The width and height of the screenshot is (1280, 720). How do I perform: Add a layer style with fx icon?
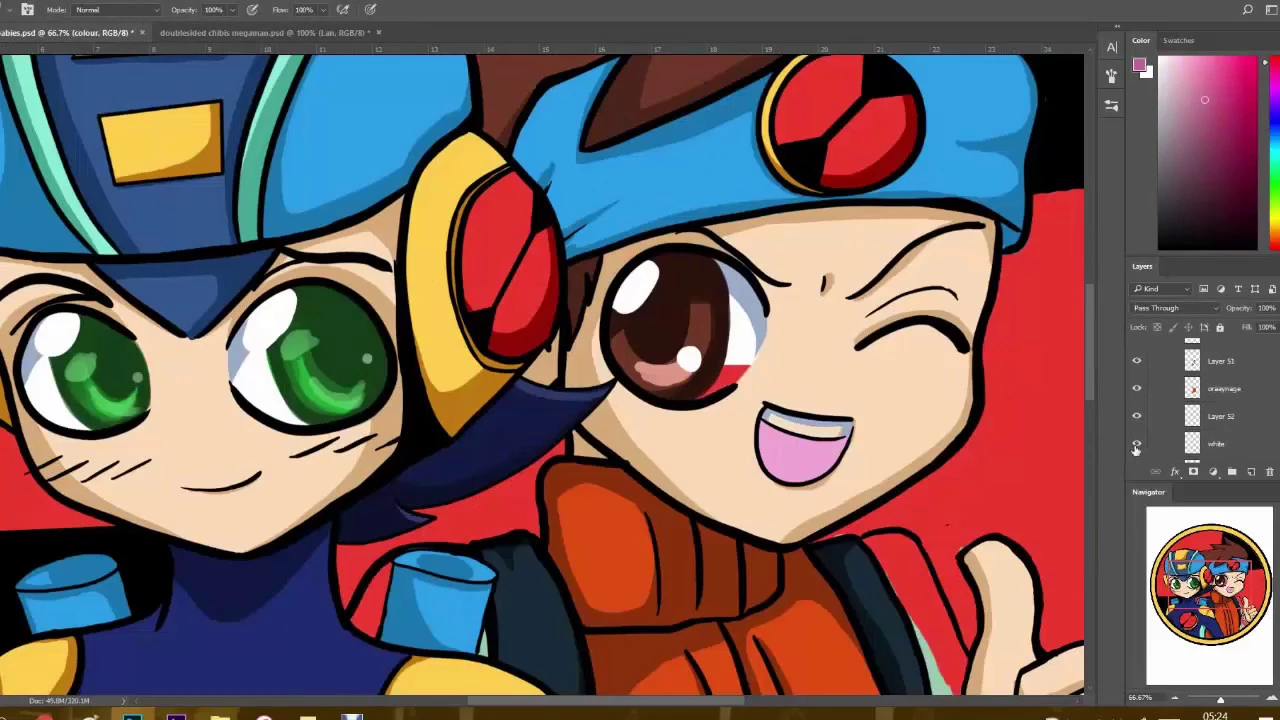point(1175,472)
